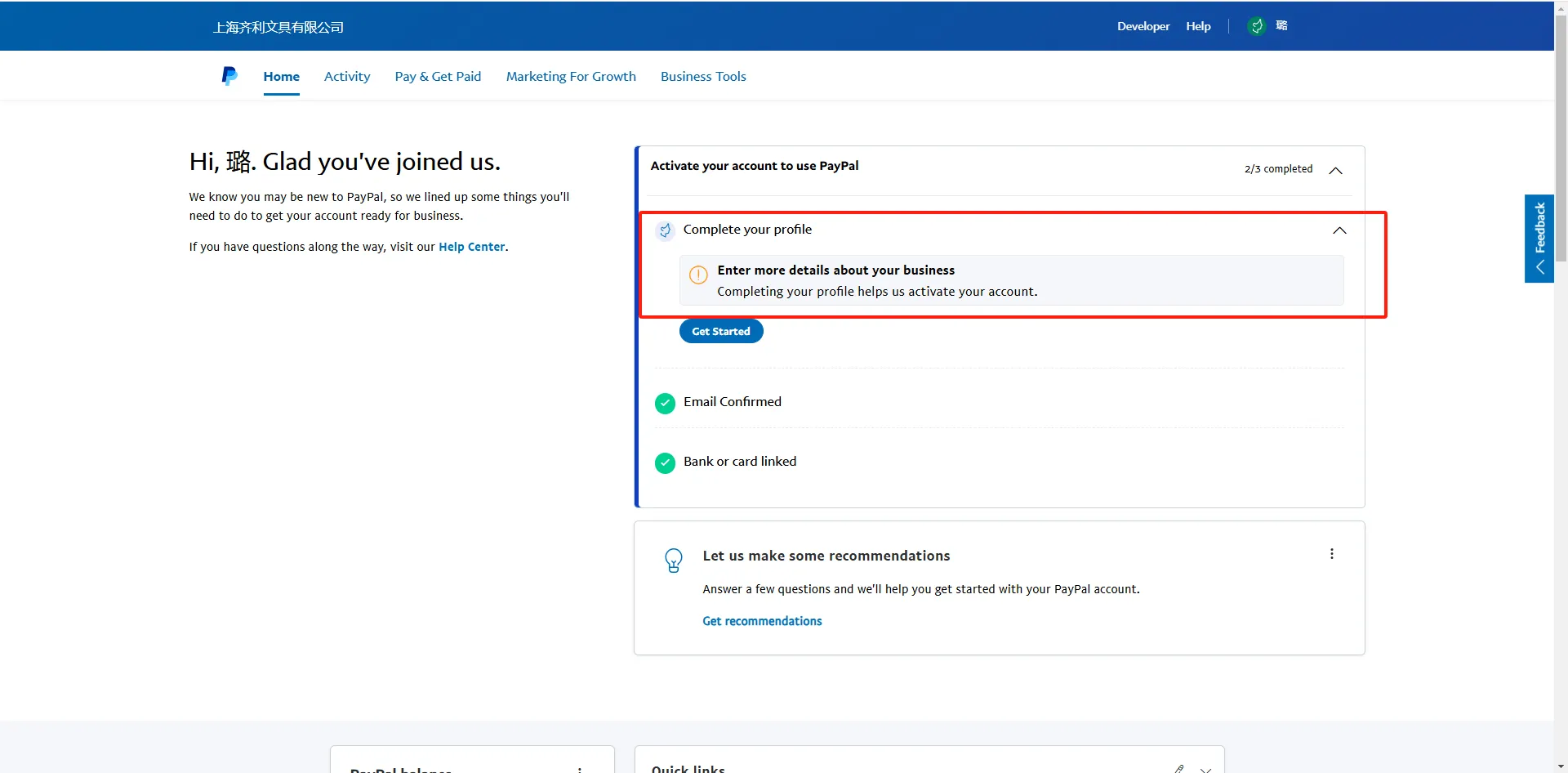
Task: Click the Activate your account to use PayPal heading
Action: pos(755,166)
